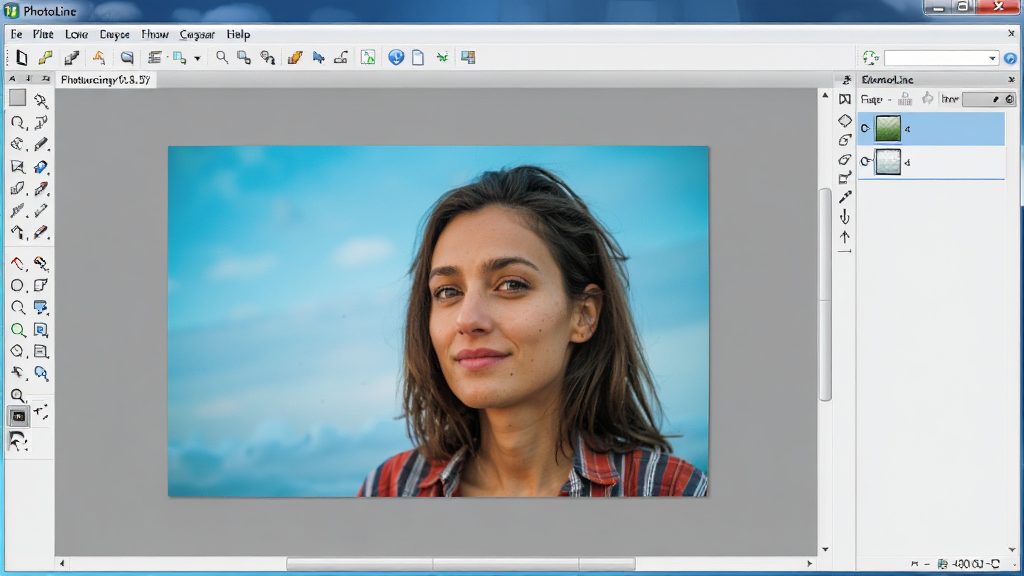Click the blank blue page toolbar icon
Screen dimensions: 1024x576
coord(418,57)
